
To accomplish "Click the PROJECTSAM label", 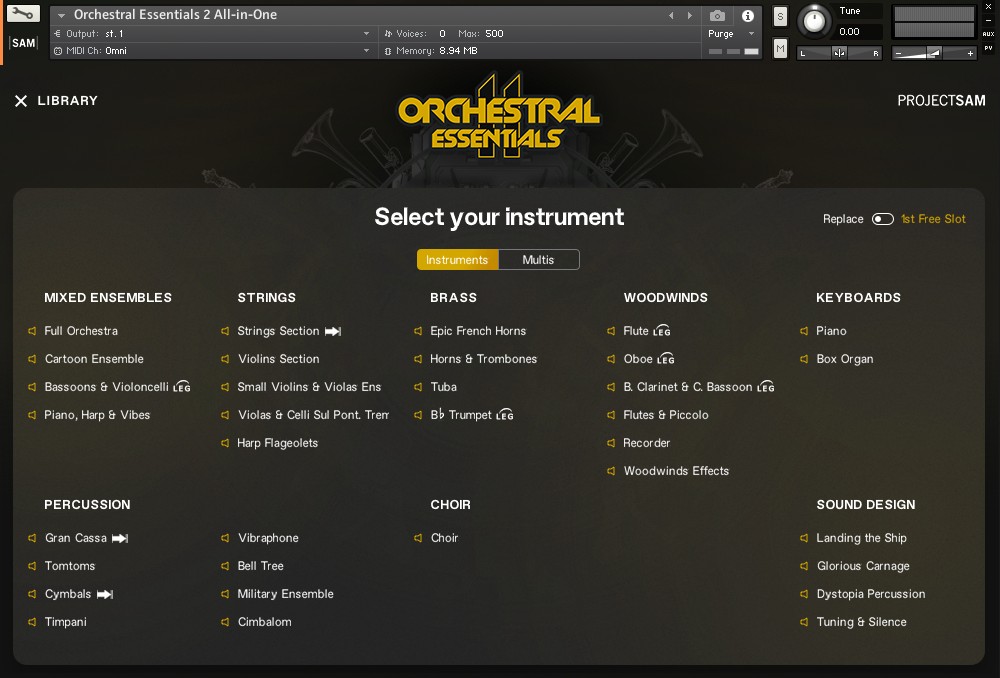I will pos(941,100).
